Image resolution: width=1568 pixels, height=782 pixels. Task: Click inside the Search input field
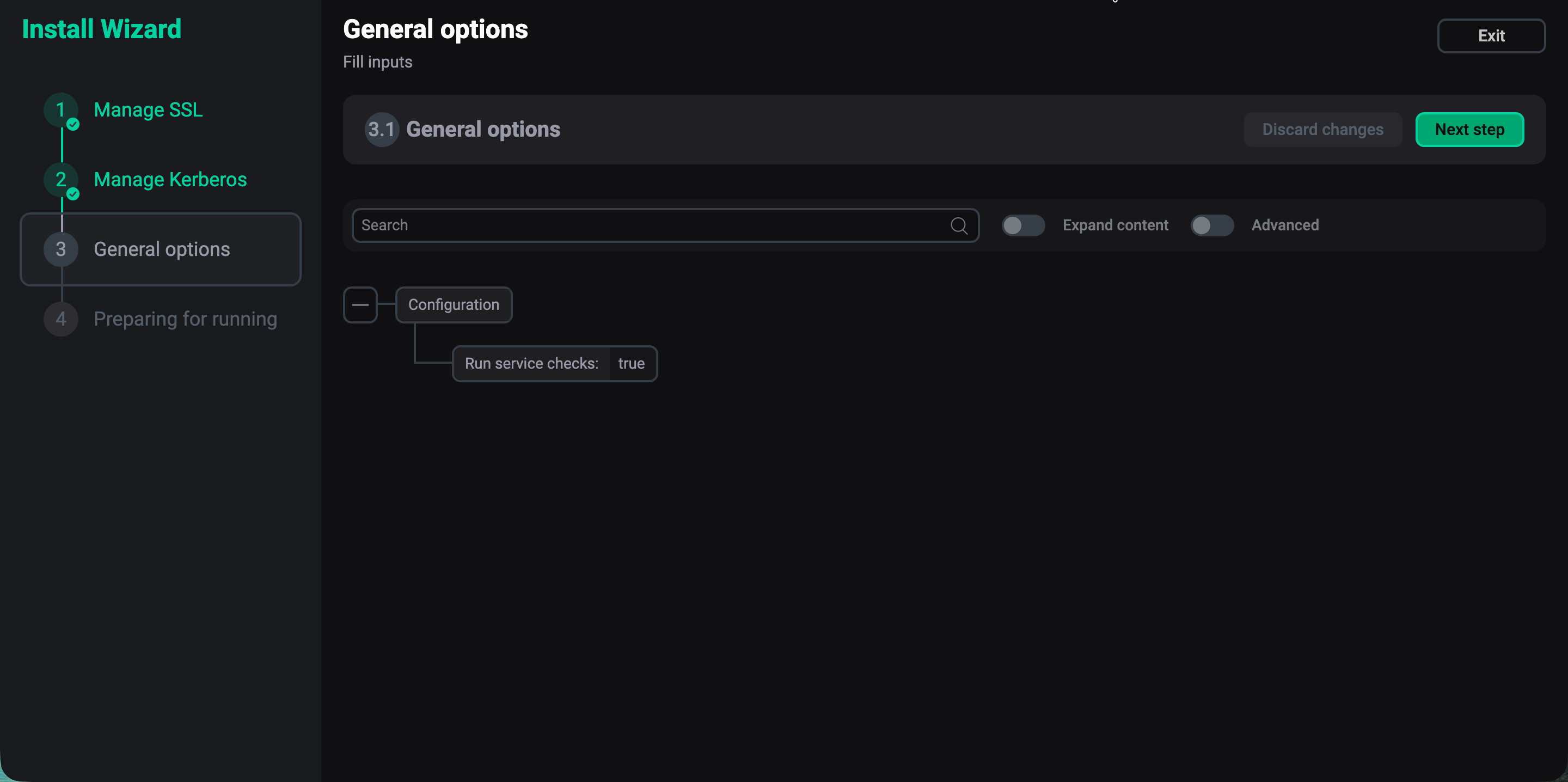tap(609, 225)
